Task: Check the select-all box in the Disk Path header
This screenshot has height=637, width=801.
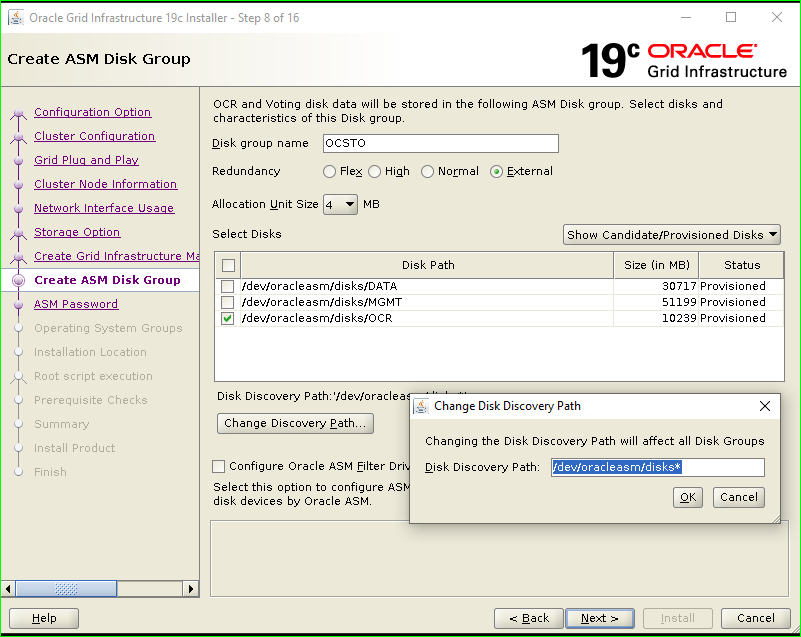Action: coord(227,265)
